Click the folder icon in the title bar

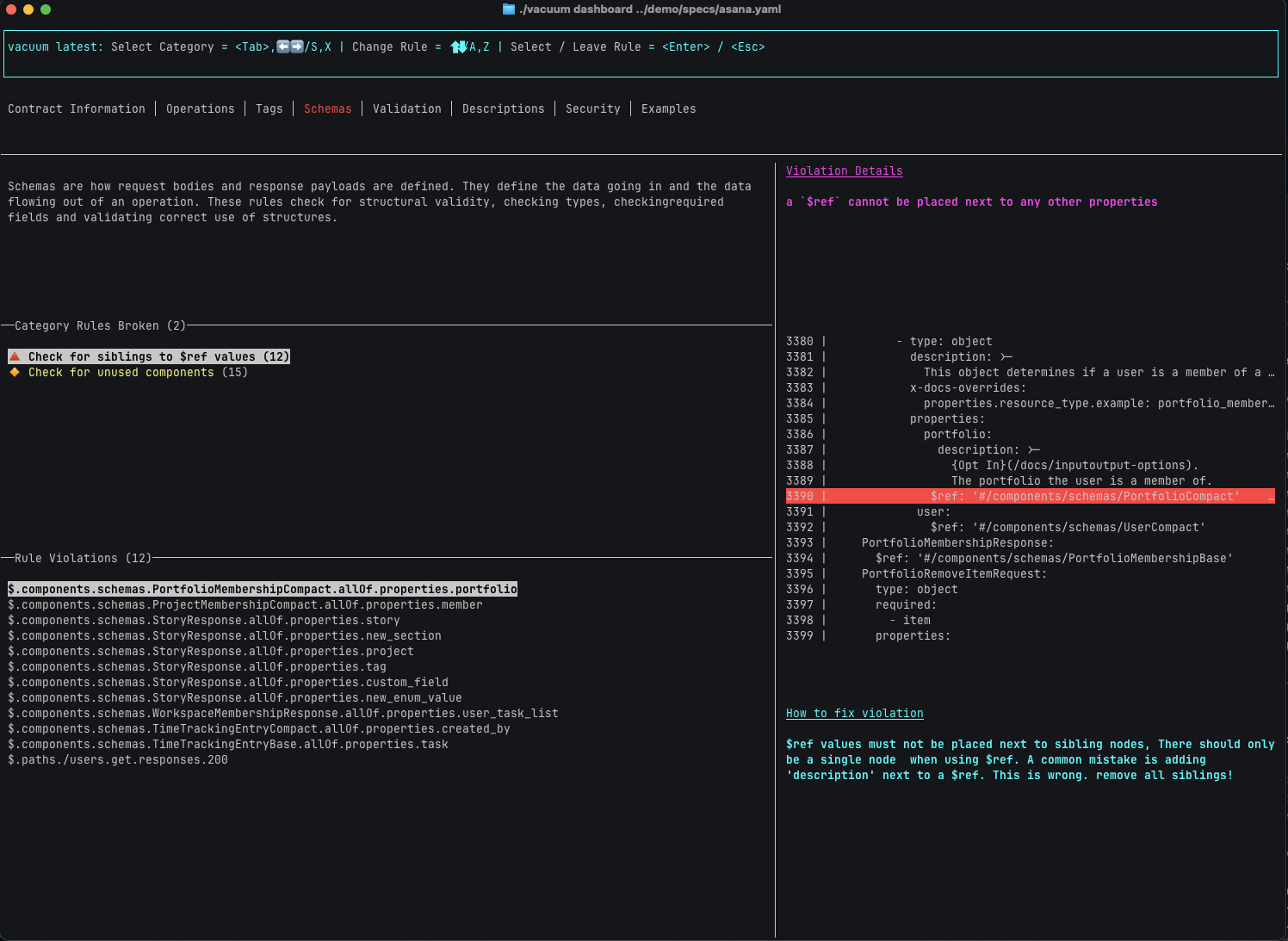point(508,9)
